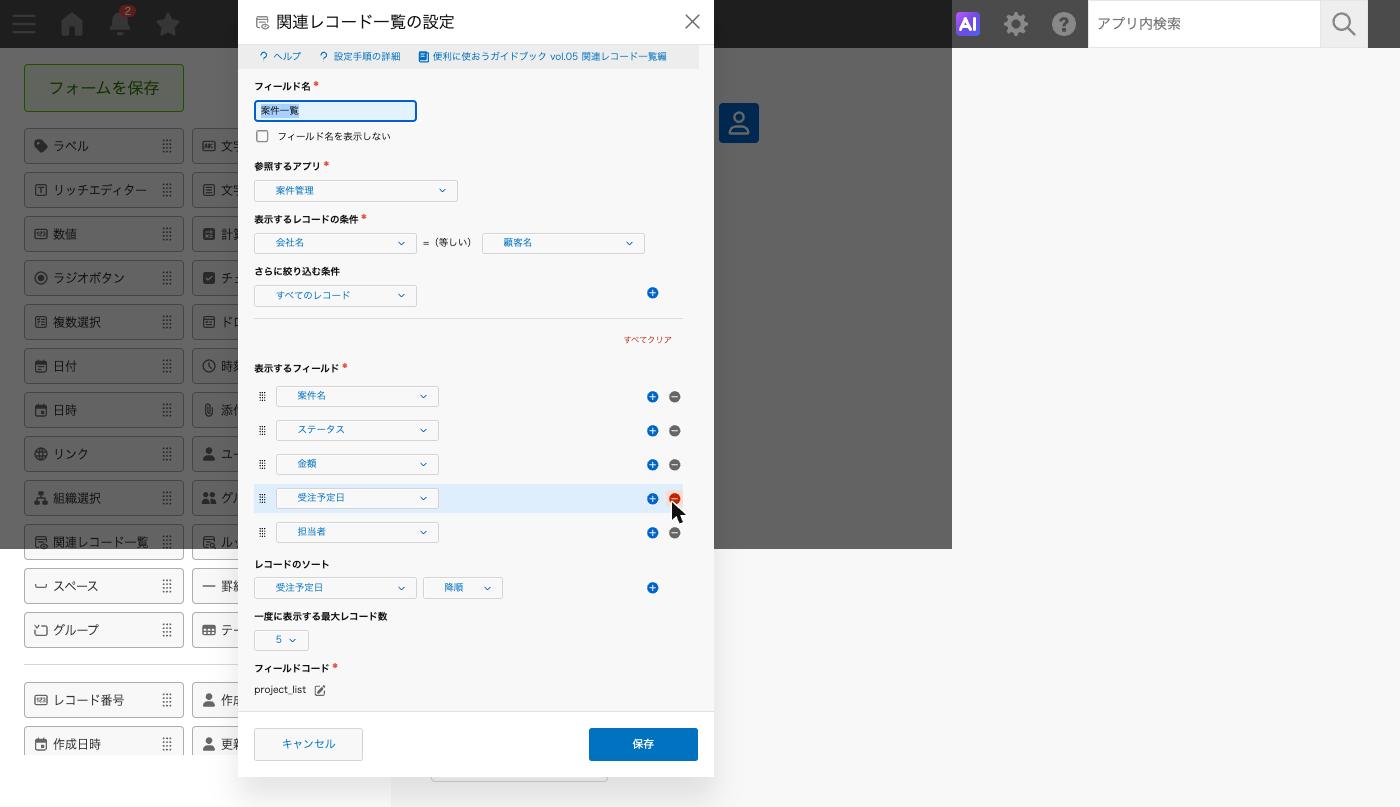Close the 関連レコード一覧の設定 dialog

coord(692,22)
